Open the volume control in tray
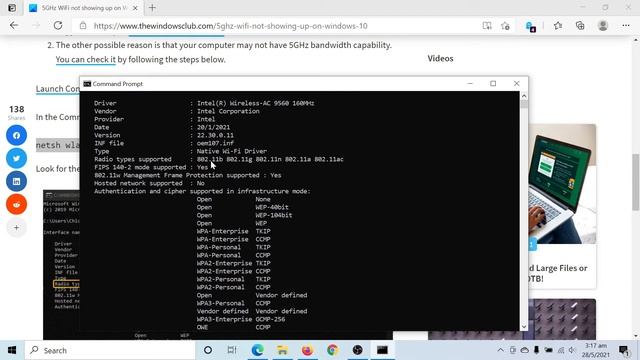 click(x=572, y=350)
